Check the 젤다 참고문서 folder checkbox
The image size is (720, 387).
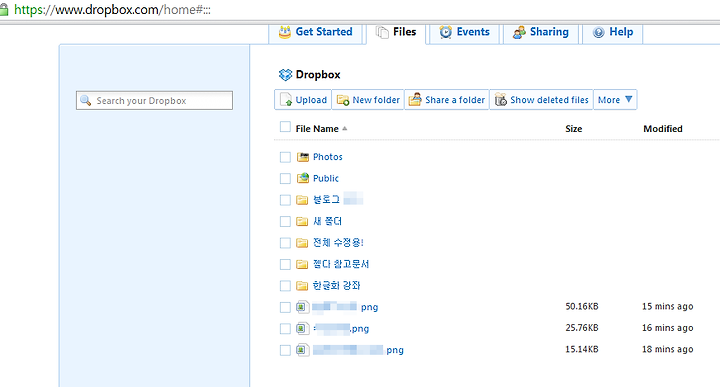click(x=285, y=264)
